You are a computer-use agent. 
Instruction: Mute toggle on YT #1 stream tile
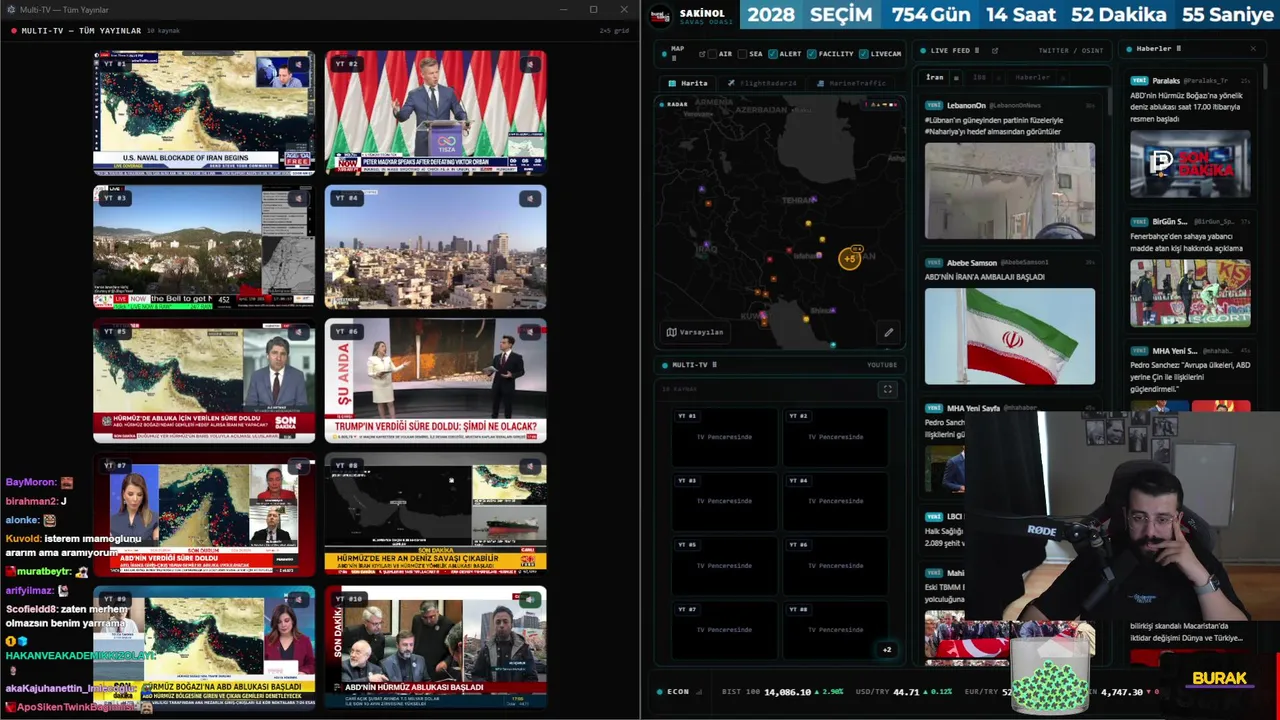coord(298,64)
